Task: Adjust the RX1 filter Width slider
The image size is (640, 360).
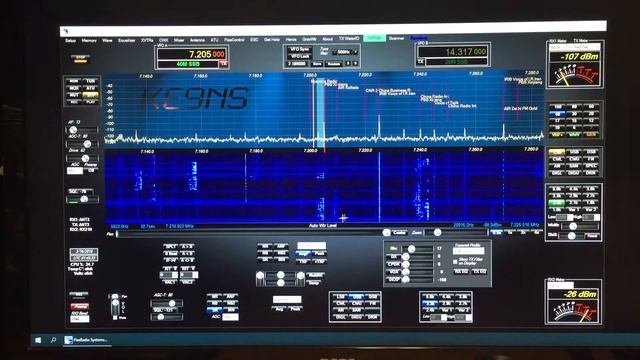Action: click(x=579, y=226)
